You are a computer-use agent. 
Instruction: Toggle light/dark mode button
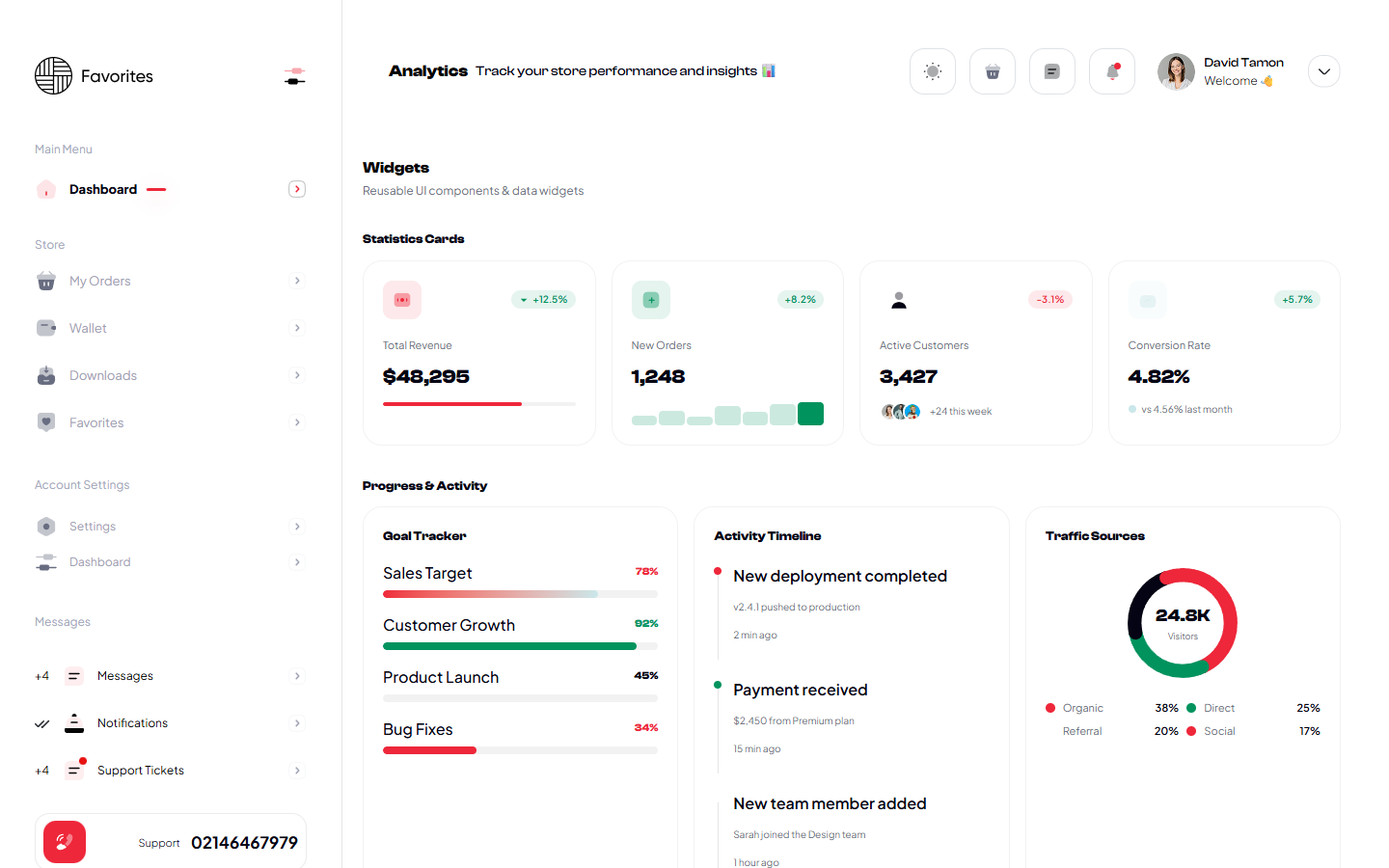pyautogui.click(x=933, y=71)
